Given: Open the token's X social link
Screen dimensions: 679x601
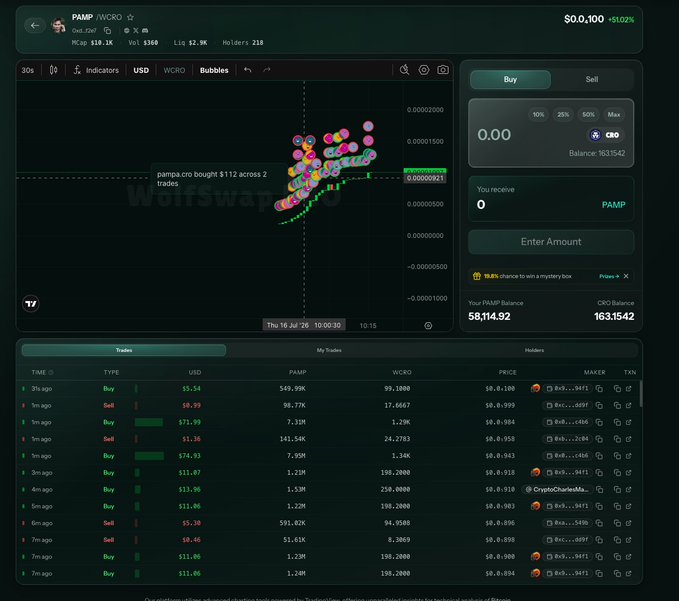Looking at the screenshot, I should coord(136,30).
